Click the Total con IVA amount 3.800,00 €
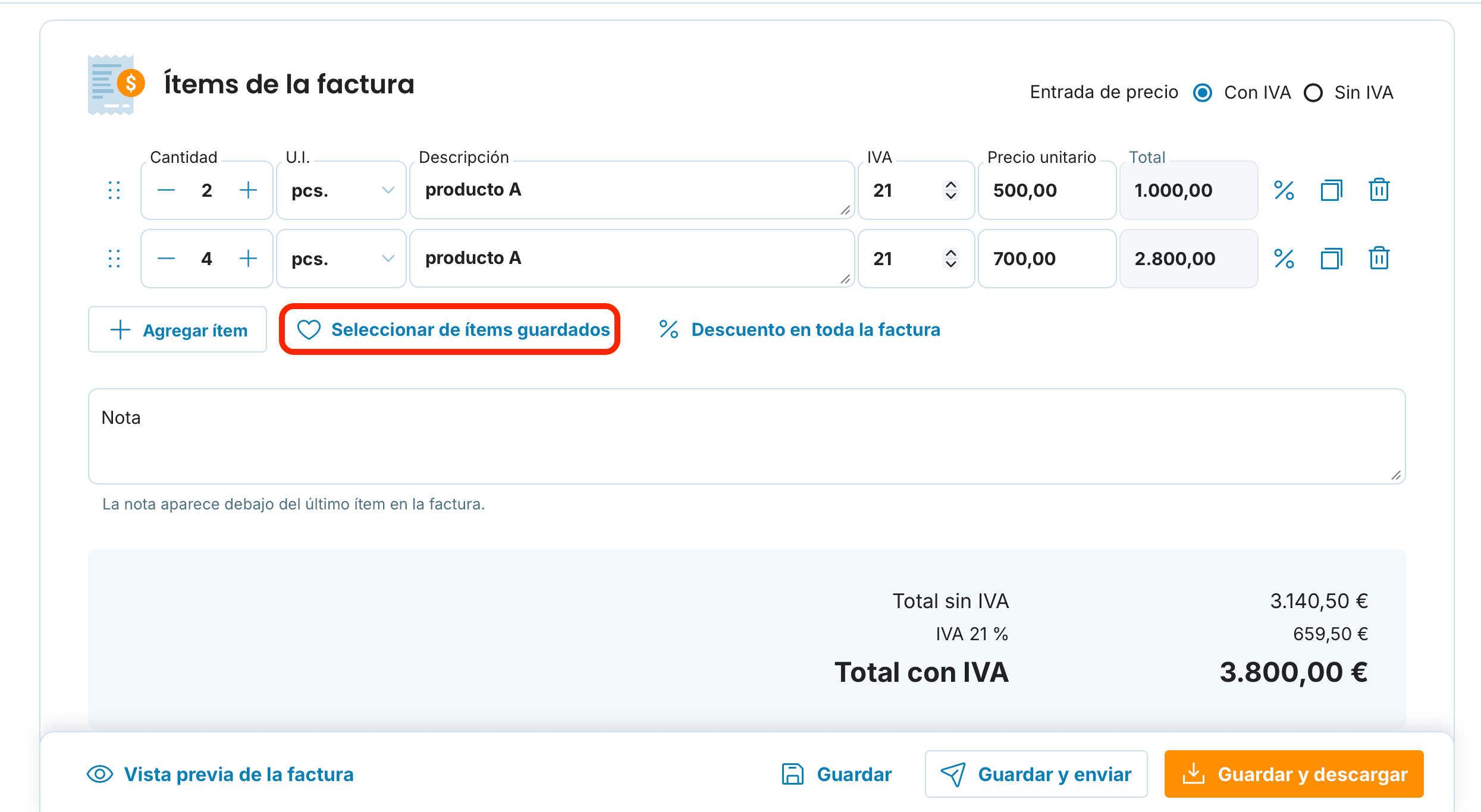The width and height of the screenshot is (1481, 812). point(1294,672)
